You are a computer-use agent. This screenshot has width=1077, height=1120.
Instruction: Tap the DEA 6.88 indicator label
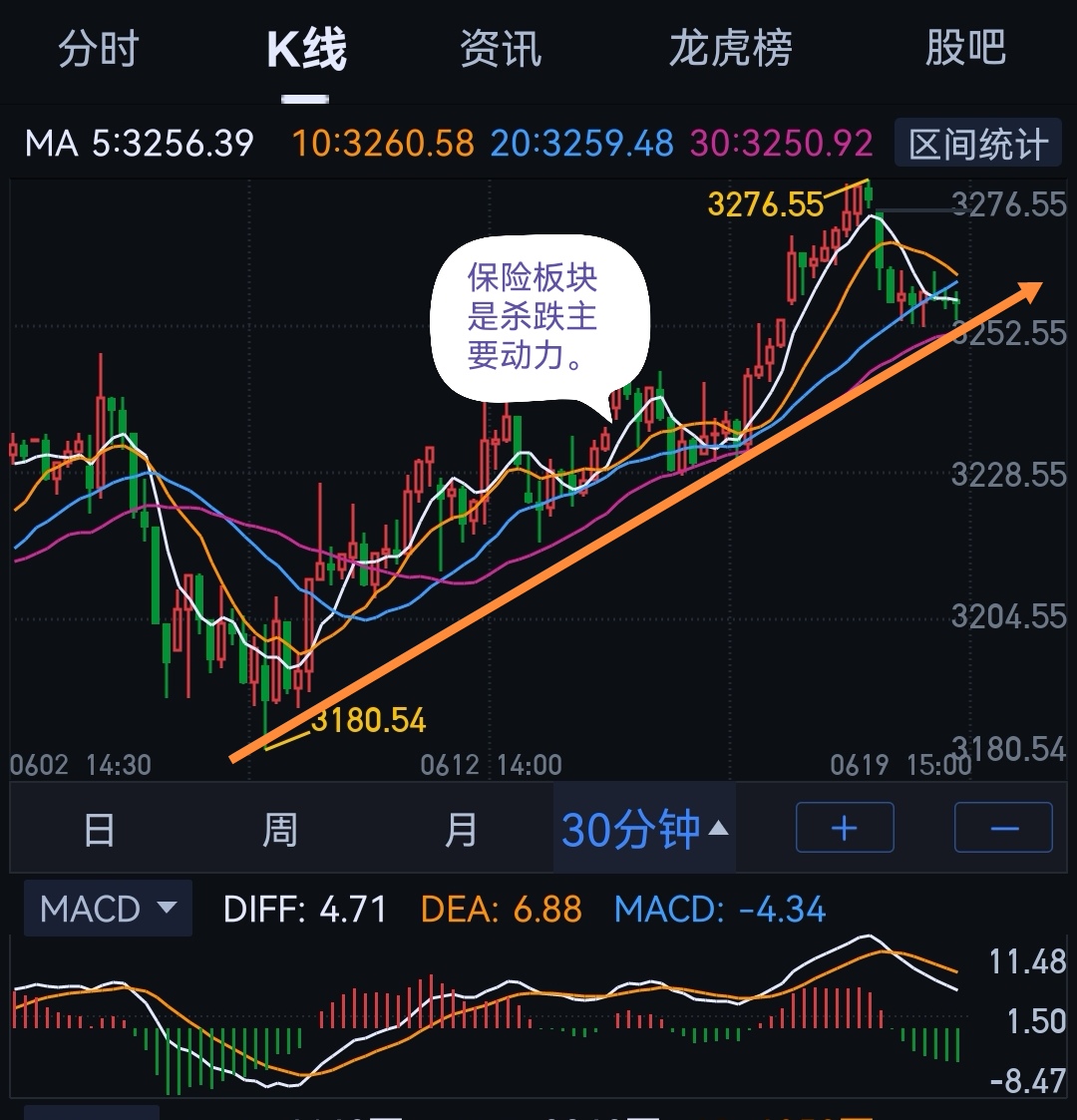(x=502, y=910)
